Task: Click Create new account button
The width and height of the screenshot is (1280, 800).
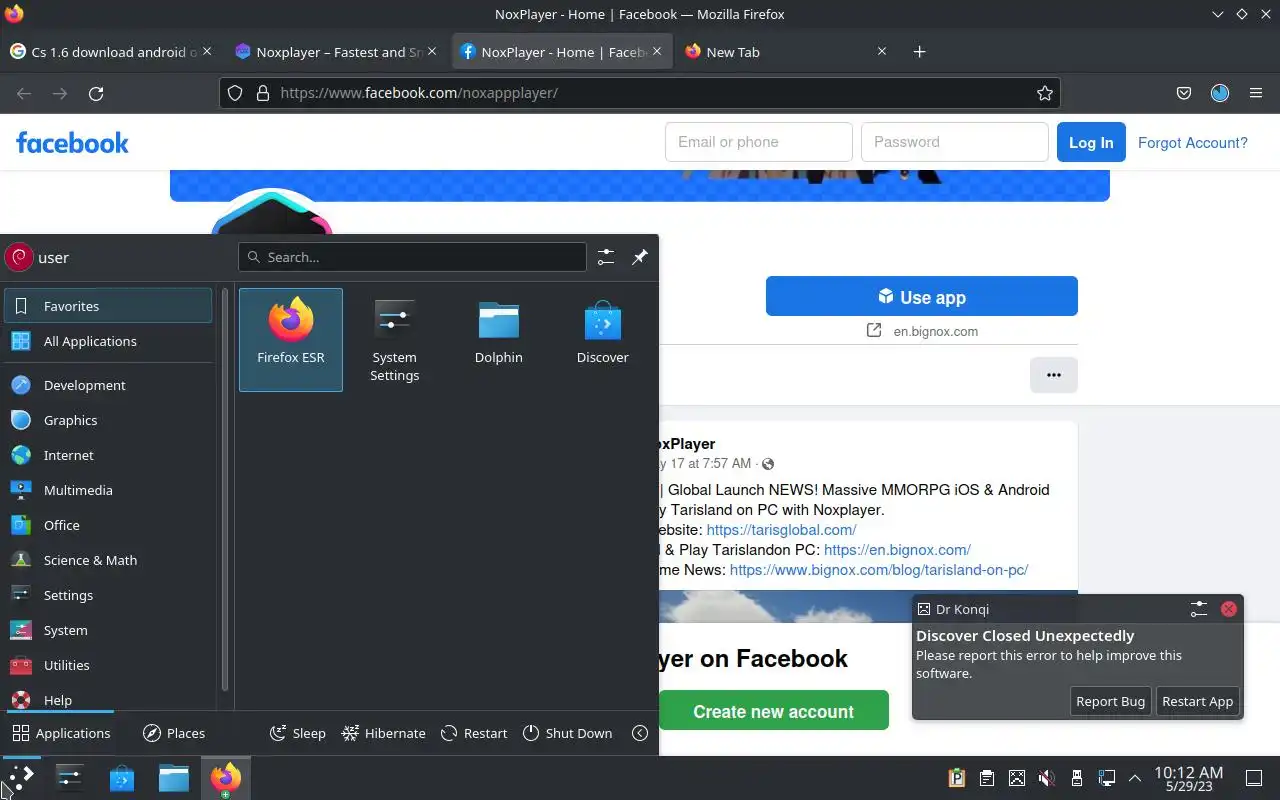Action: (774, 711)
